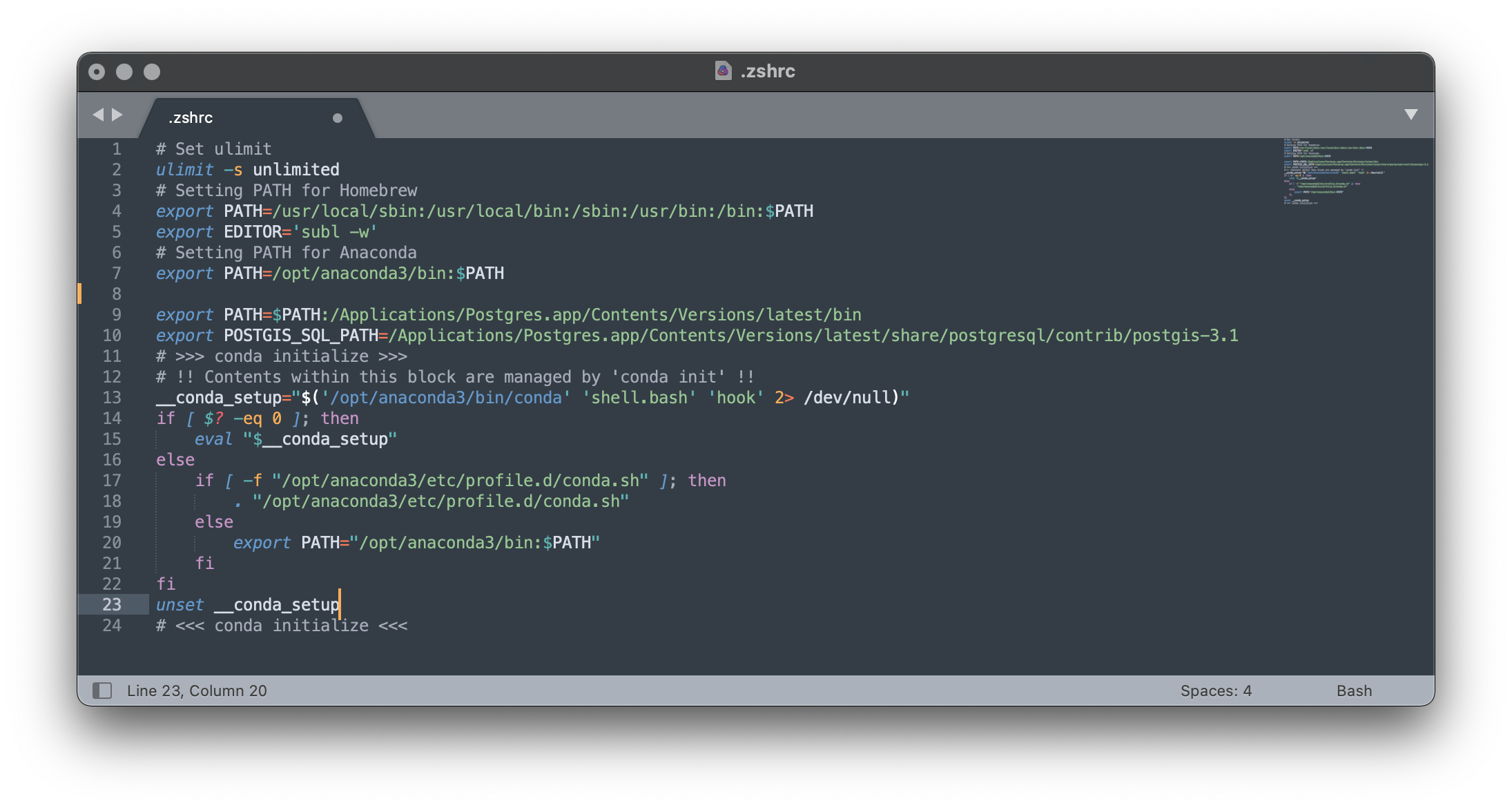
Task: Click the 'ulimit' command on line 2
Action: click(x=184, y=170)
